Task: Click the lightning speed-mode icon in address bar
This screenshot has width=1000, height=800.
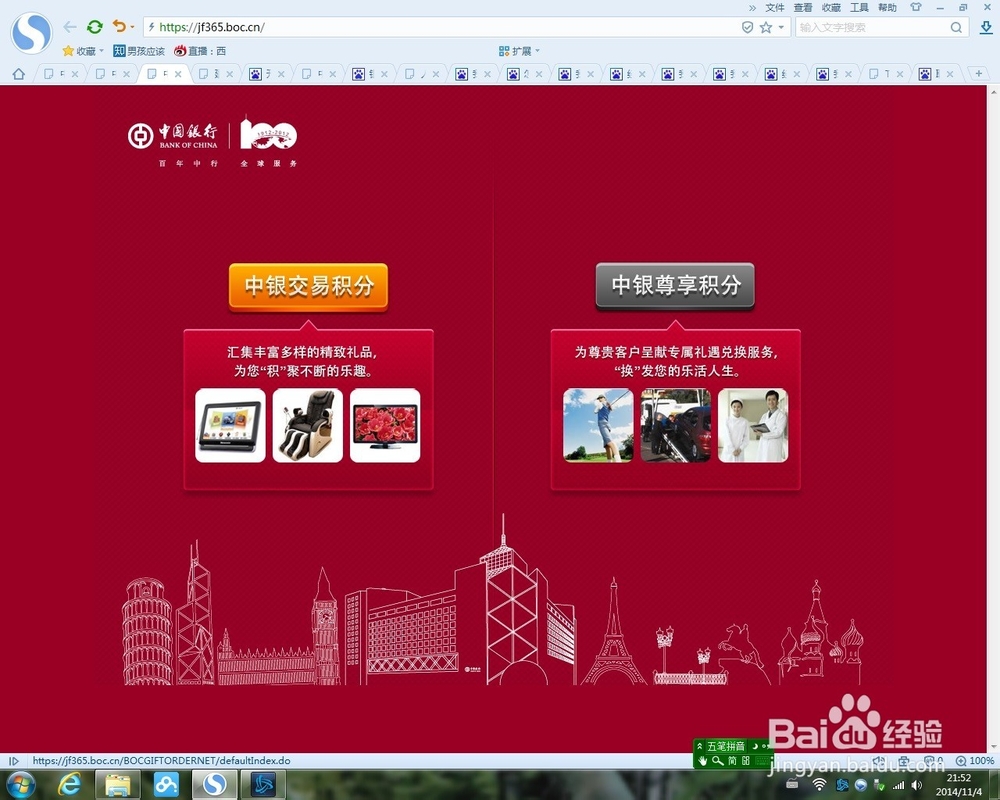Action: point(150,28)
